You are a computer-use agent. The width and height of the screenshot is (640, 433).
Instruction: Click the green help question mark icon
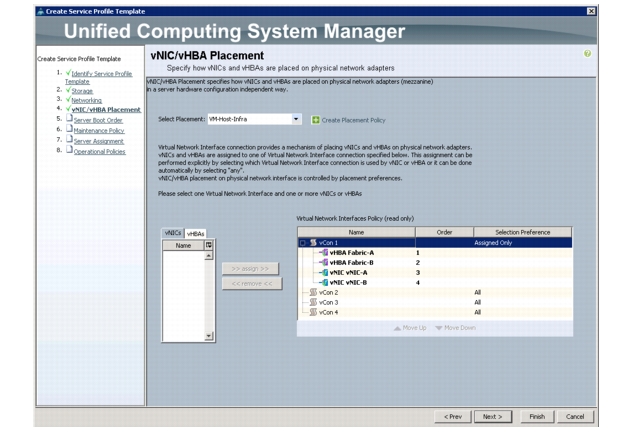pos(587,53)
